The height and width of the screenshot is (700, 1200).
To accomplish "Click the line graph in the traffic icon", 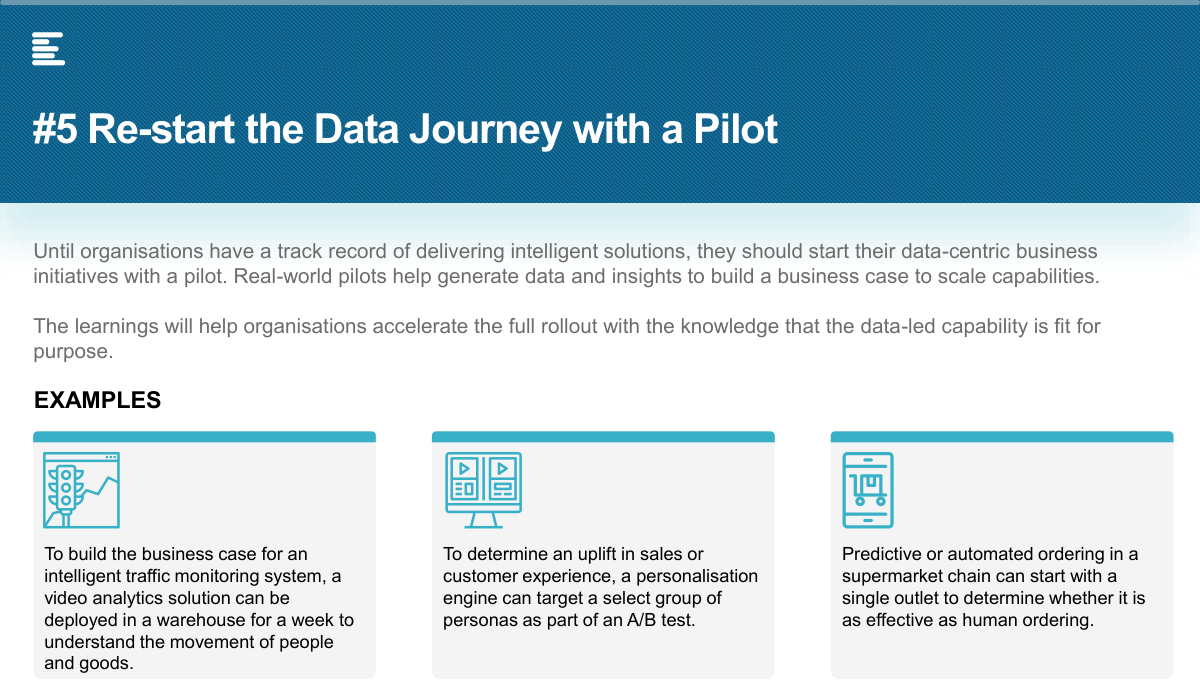I will coord(99,491).
